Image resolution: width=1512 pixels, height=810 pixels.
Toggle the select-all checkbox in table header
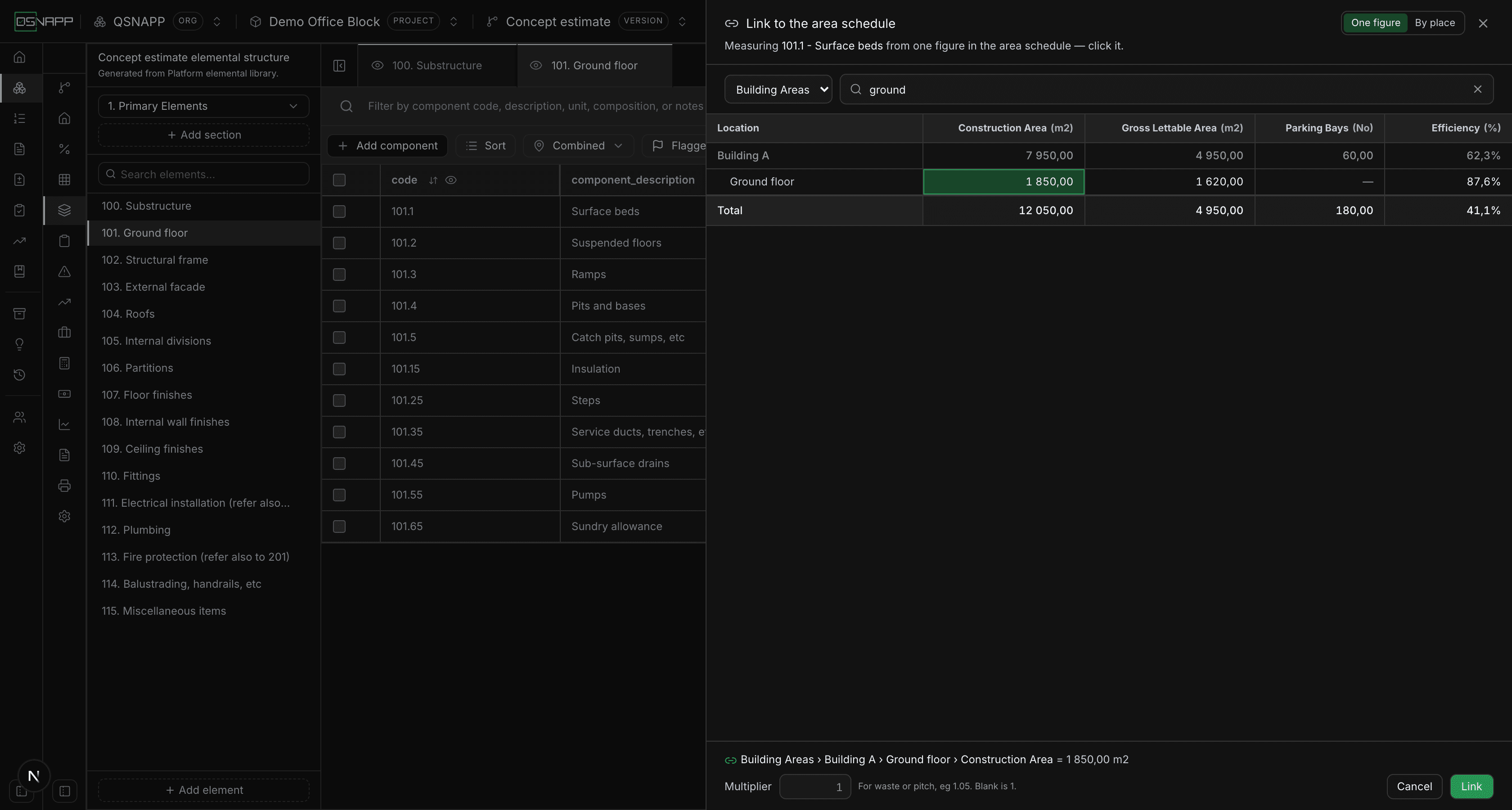pyautogui.click(x=339, y=180)
